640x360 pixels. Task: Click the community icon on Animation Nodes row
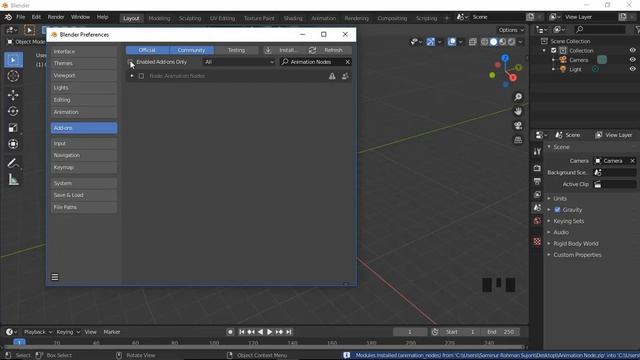tap(345, 76)
